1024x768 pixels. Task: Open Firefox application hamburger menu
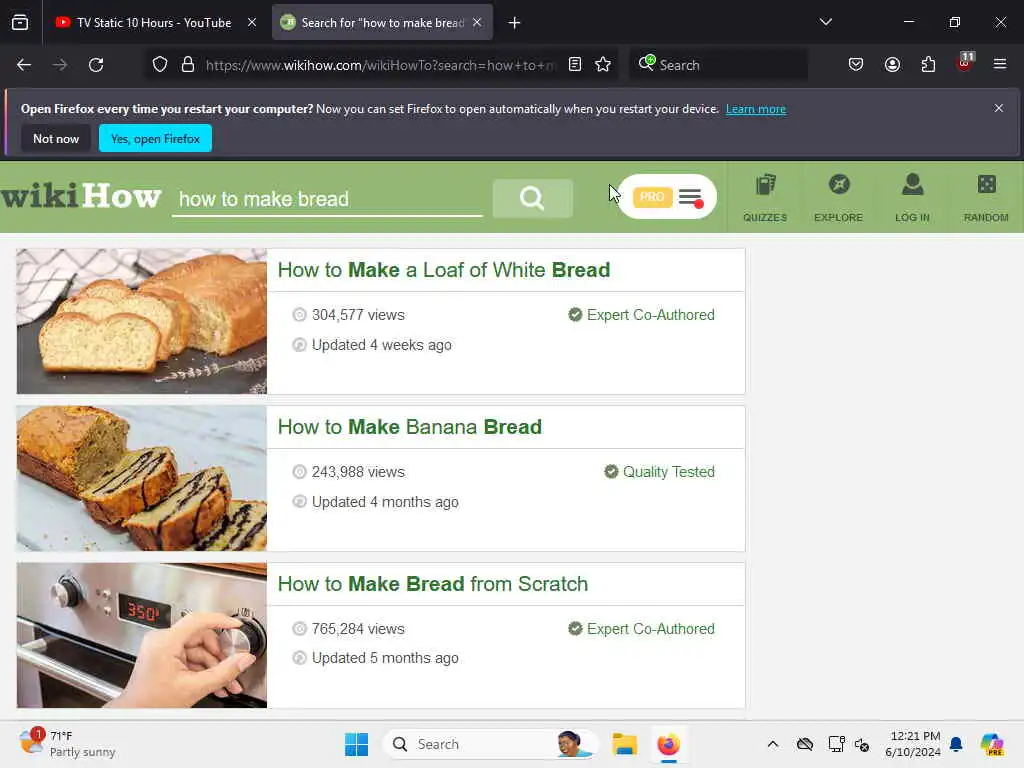1000,64
